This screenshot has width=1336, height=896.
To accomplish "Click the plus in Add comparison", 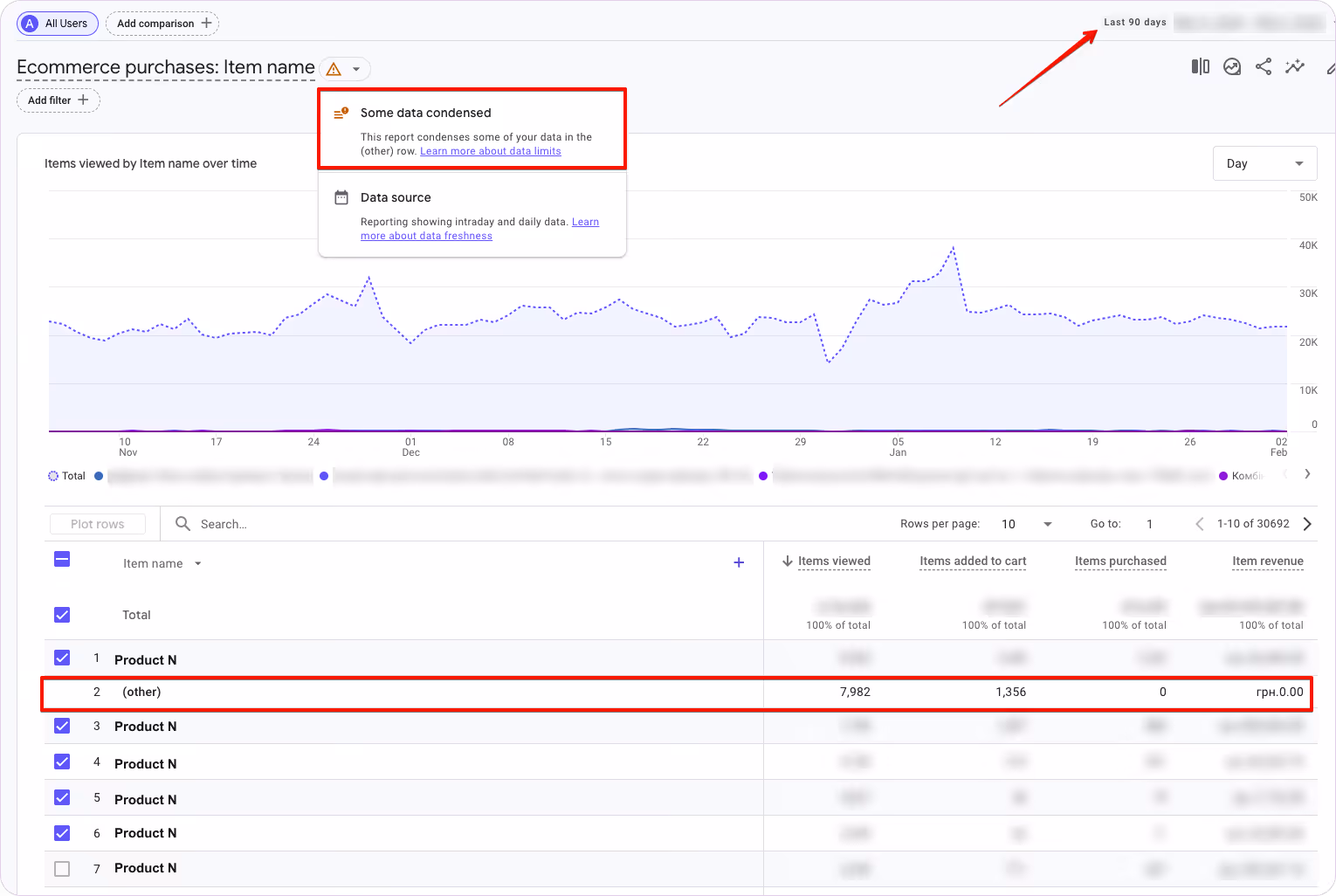I will [207, 23].
